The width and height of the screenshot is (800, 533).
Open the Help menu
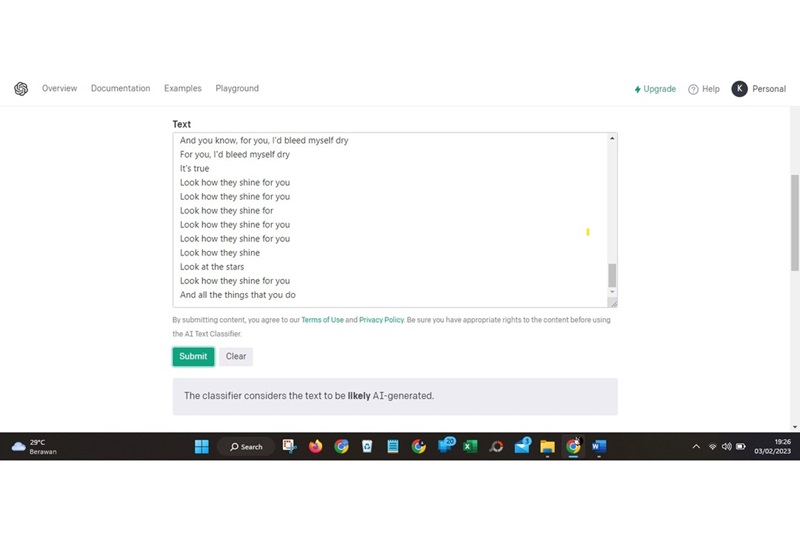[704, 89]
